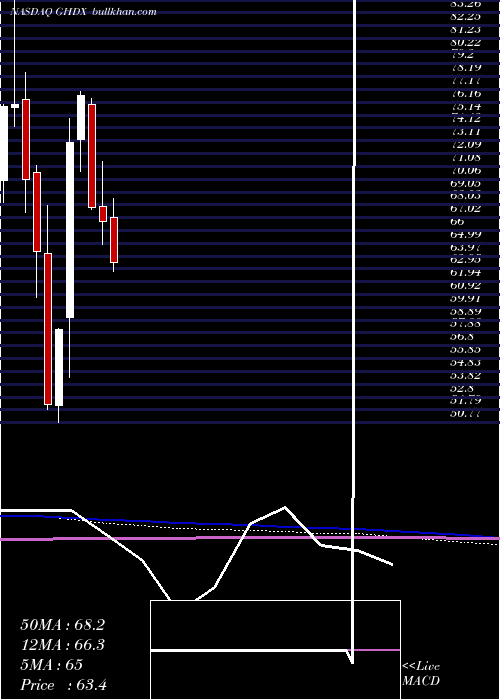Click the 52.8 price axis label

coord(462,388)
